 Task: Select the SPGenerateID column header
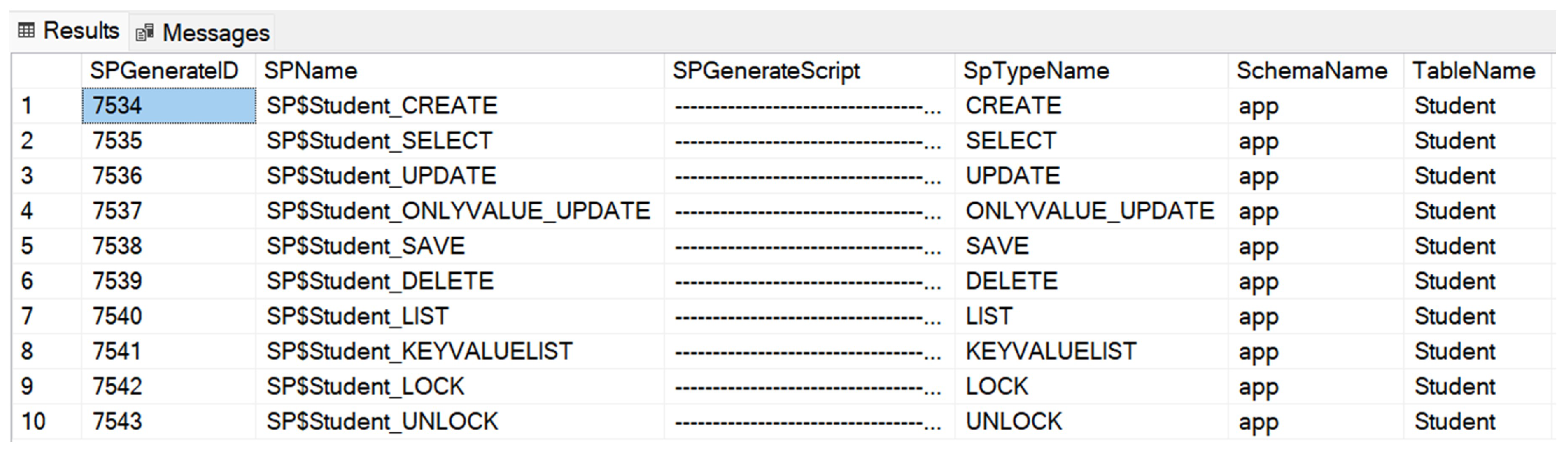164,71
